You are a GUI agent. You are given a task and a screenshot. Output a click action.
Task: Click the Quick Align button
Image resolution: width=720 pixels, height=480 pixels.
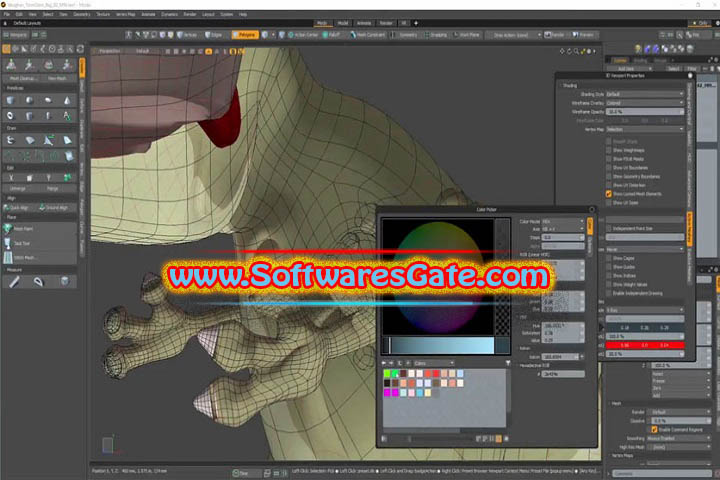pos(19,208)
